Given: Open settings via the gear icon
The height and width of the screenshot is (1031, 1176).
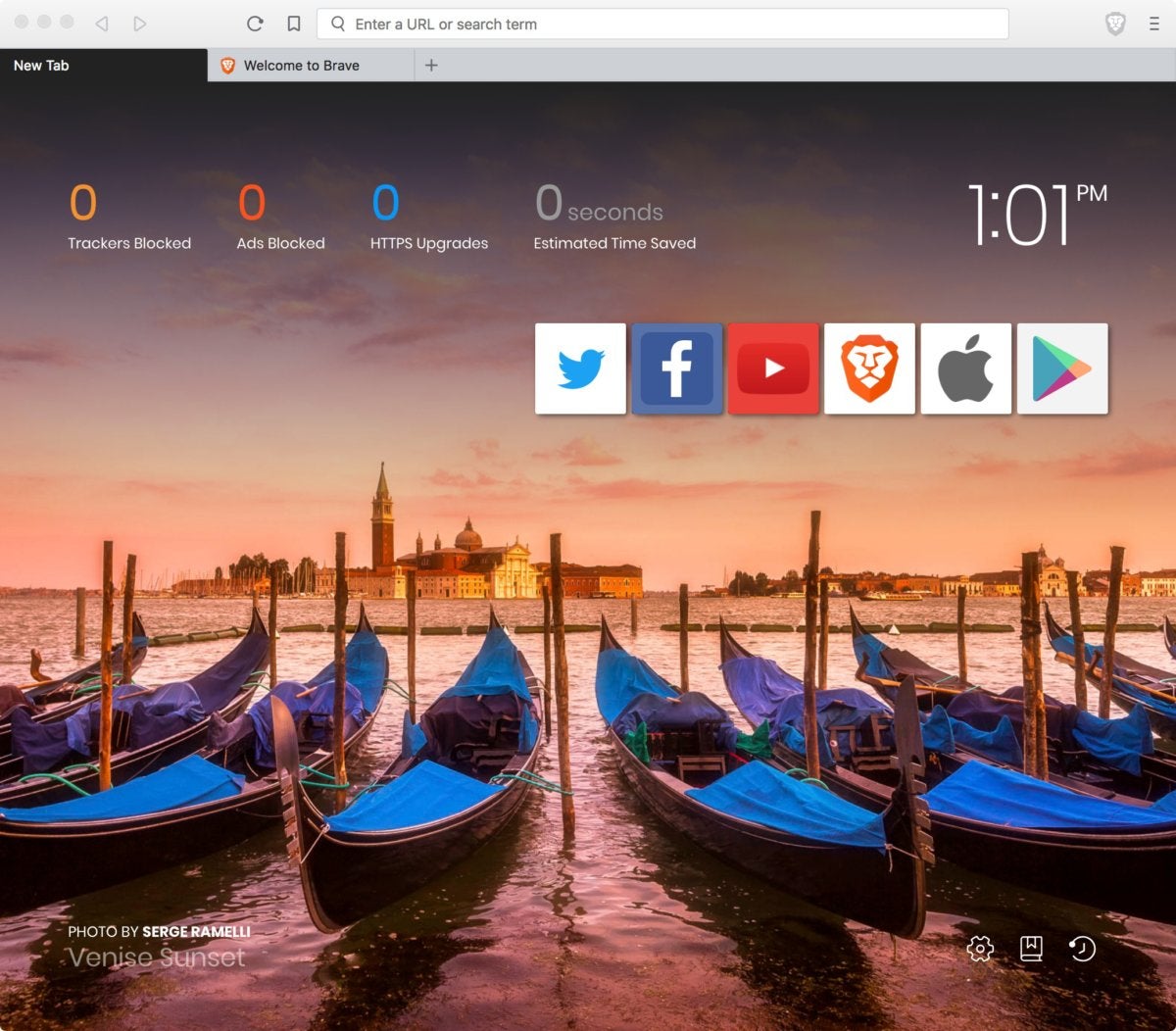Looking at the screenshot, I should [x=980, y=948].
